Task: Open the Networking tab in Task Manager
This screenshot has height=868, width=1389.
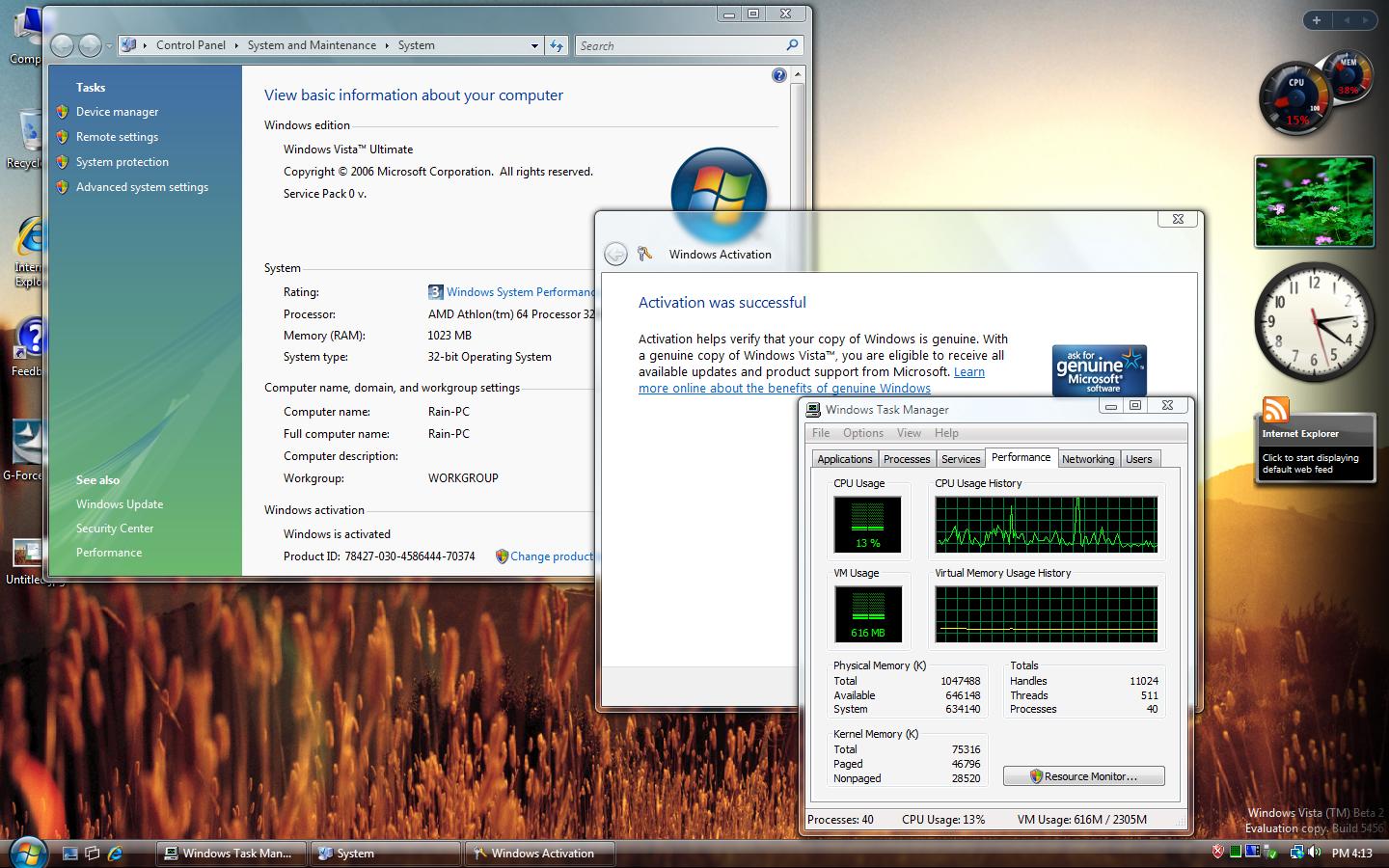Action: tap(1087, 459)
